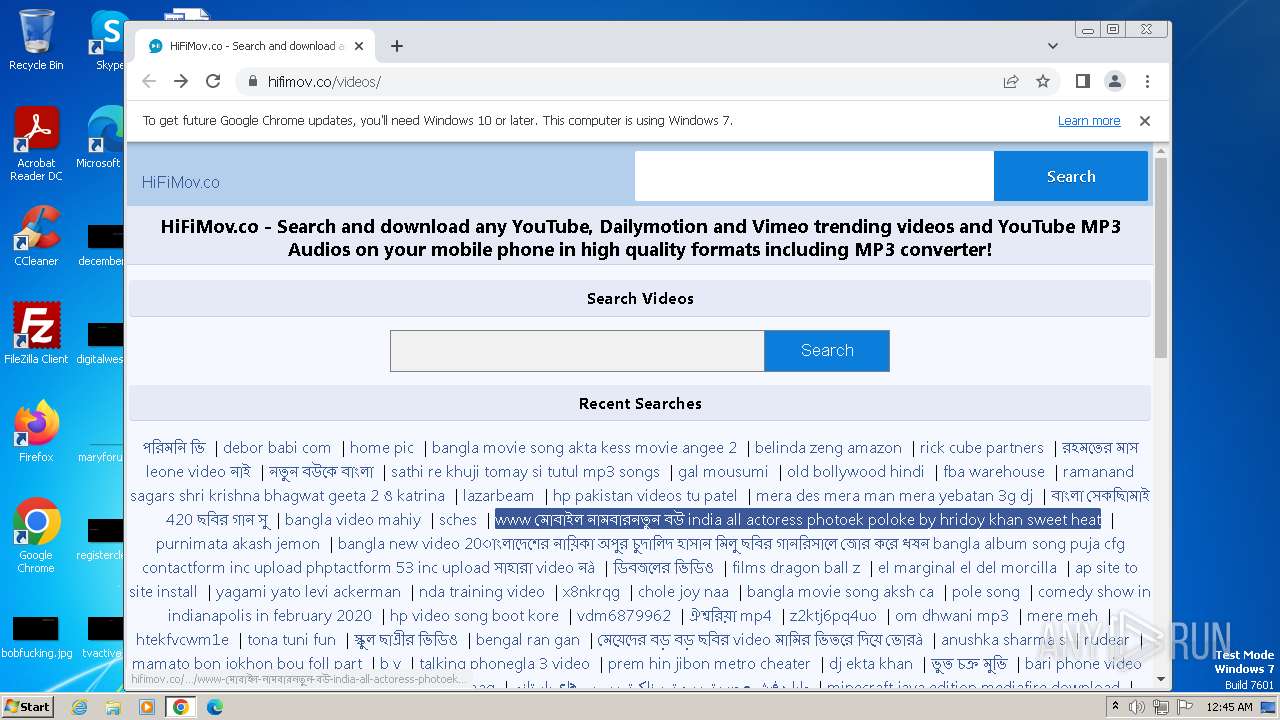Open 'dj ekta khan' link
1280x720 pixels.
tap(871, 664)
